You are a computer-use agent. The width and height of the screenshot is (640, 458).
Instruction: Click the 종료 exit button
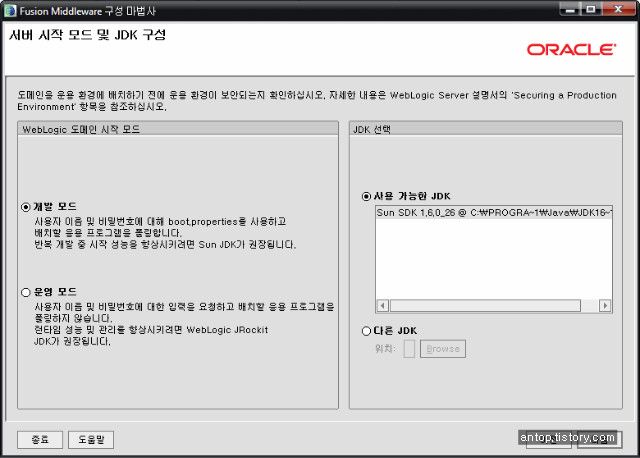click(x=40, y=440)
